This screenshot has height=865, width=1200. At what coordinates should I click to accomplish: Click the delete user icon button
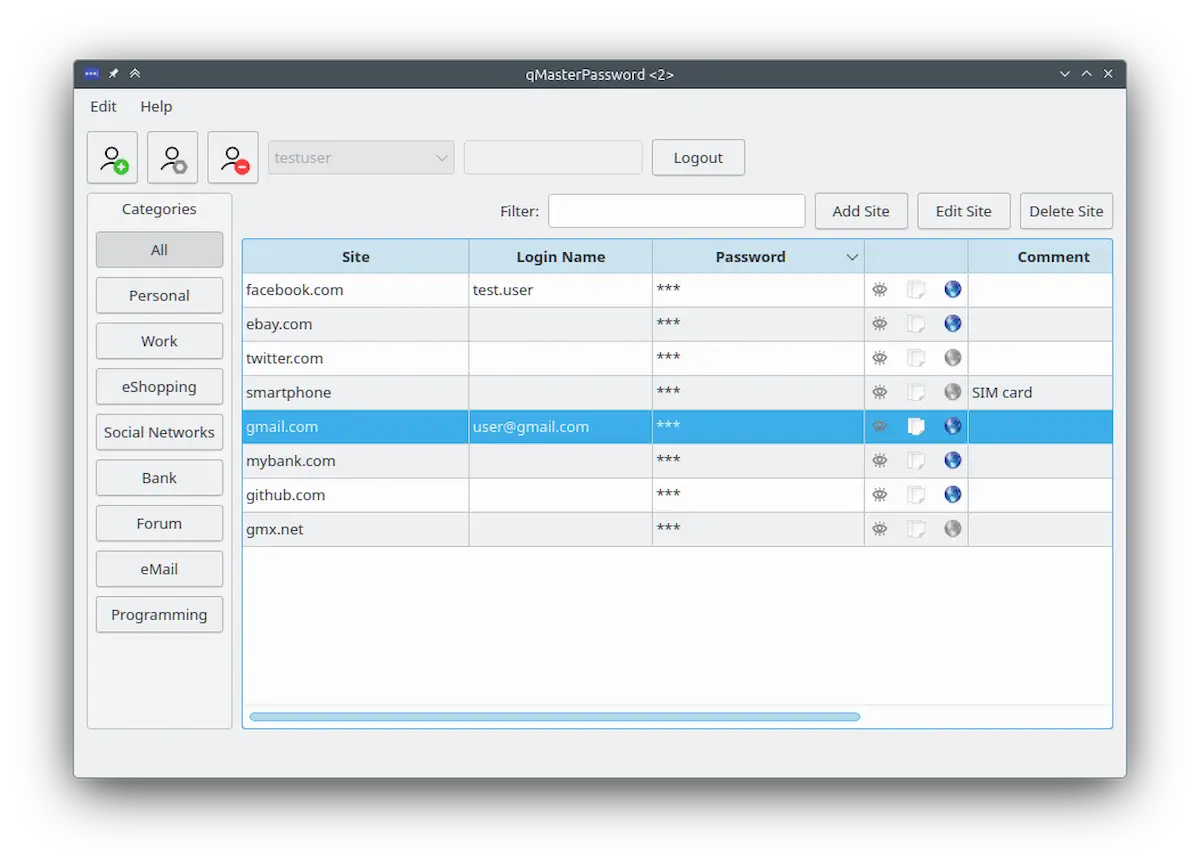(233, 158)
